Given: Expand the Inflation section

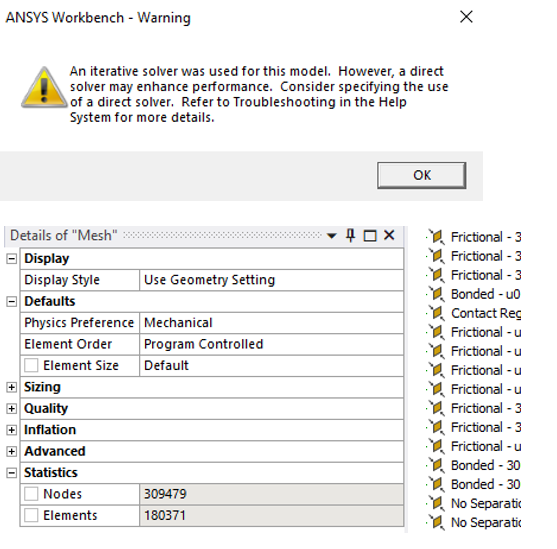Looking at the screenshot, I should pos(12,430).
